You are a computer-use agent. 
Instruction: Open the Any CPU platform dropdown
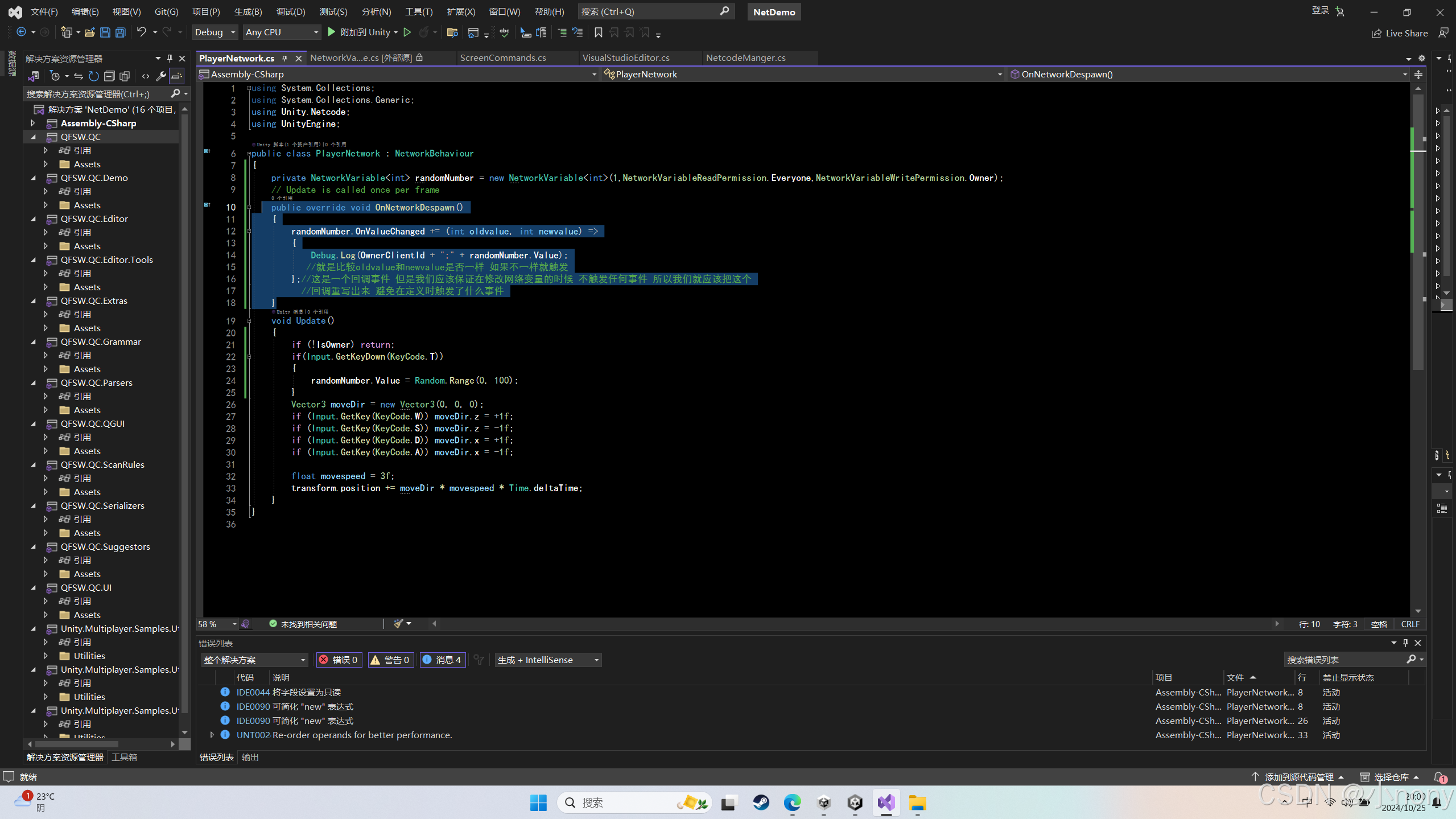click(x=282, y=32)
